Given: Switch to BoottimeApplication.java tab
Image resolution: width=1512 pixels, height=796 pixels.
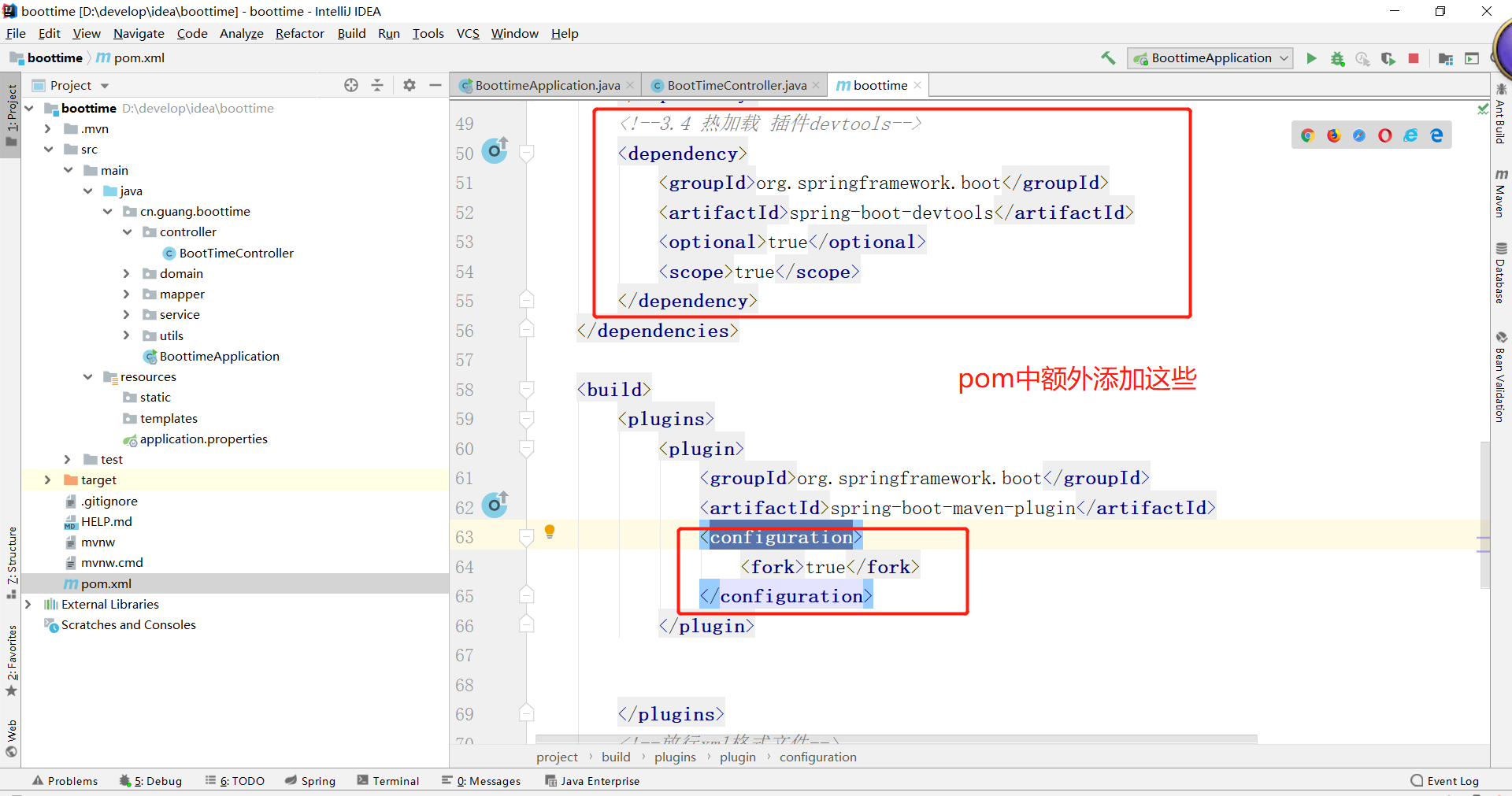Looking at the screenshot, I should (x=547, y=85).
